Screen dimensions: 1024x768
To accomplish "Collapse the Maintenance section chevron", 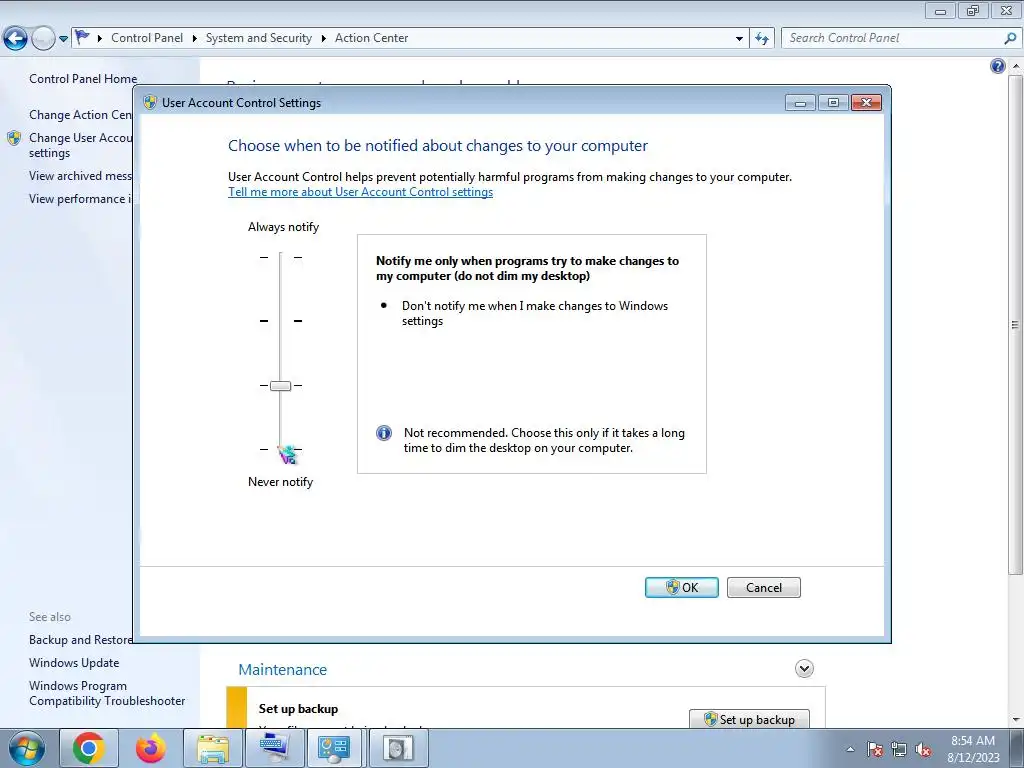I will 804,669.
